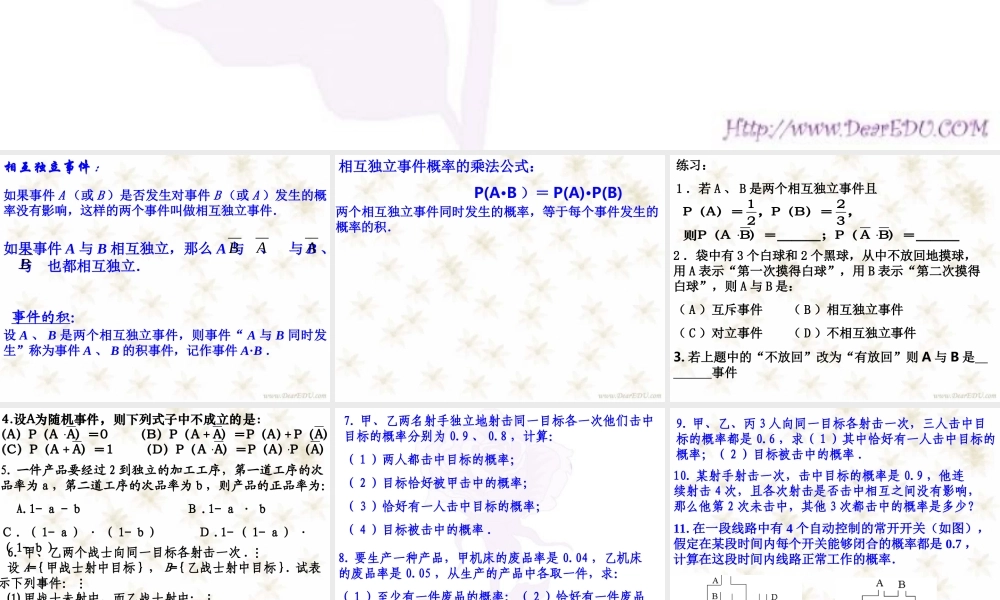Click sub-item (4) 目标被击中的概率
Image resolution: width=1000 pixels, height=600 pixels.
(x=420, y=529)
